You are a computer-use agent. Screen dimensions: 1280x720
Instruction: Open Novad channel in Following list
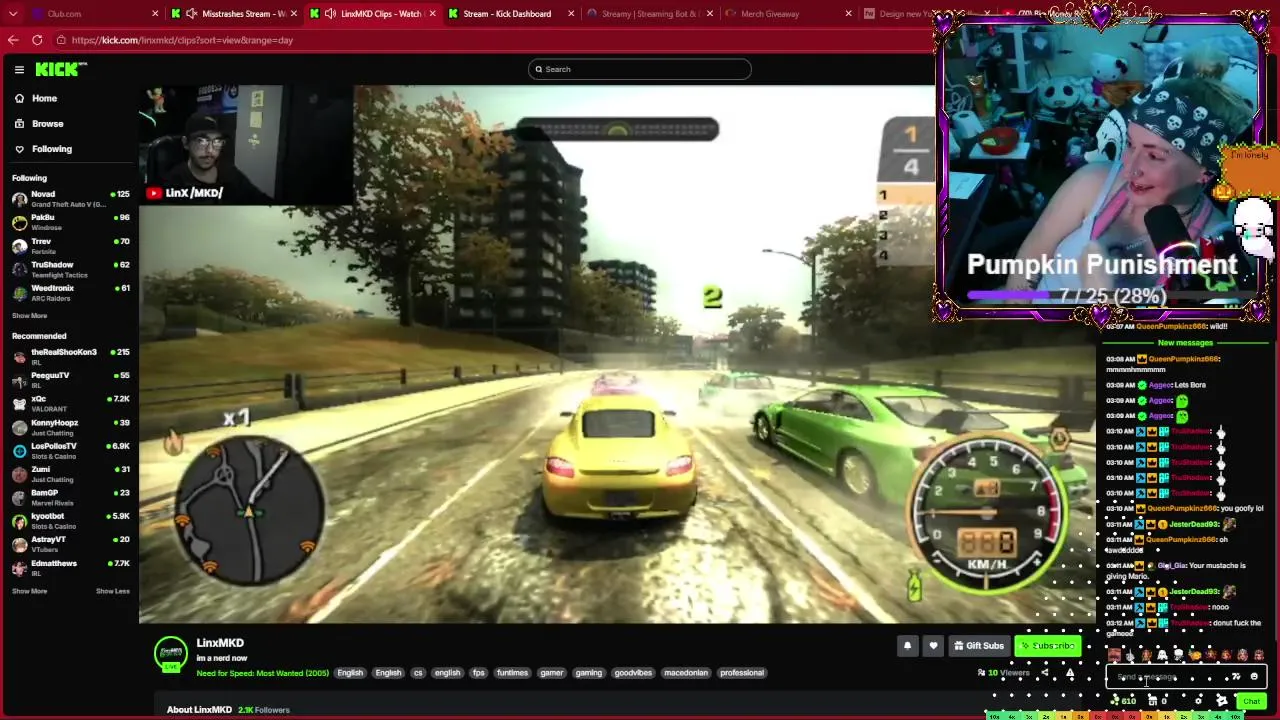tap(70, 198)
